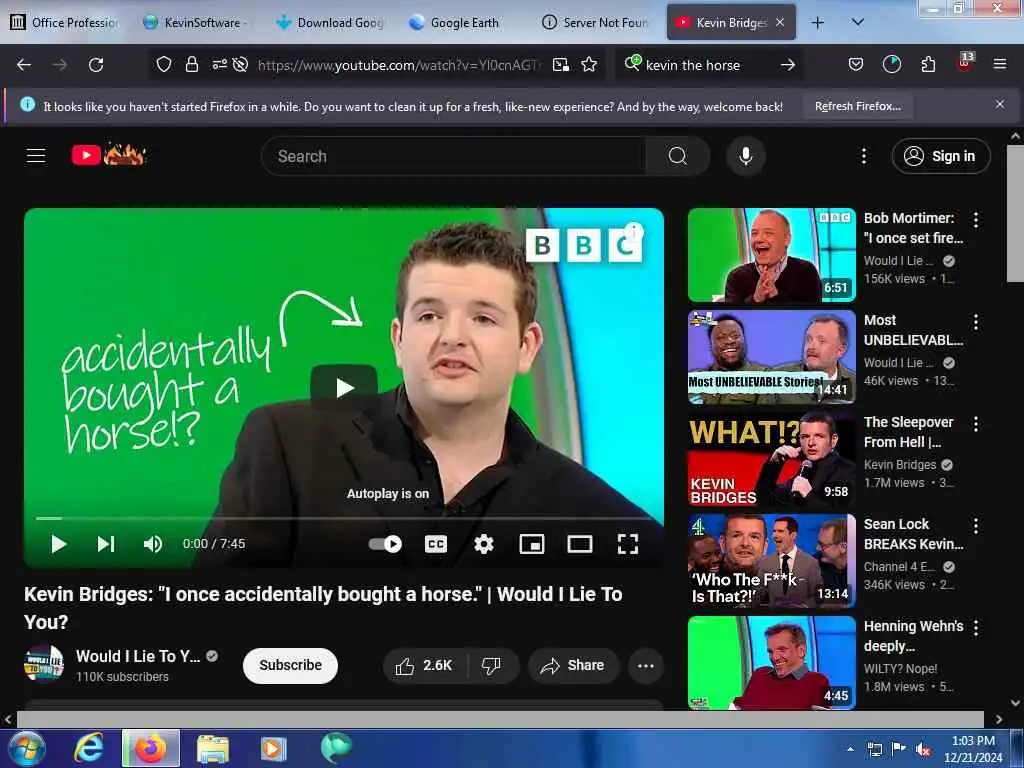Start voice search with microphone icon
This screenshot has width=1024, height=768.
point(745,156)
